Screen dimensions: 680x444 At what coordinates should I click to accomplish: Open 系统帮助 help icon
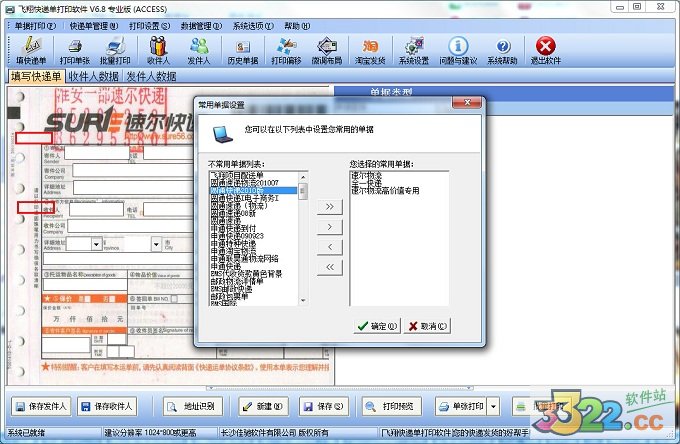[502, 51]
